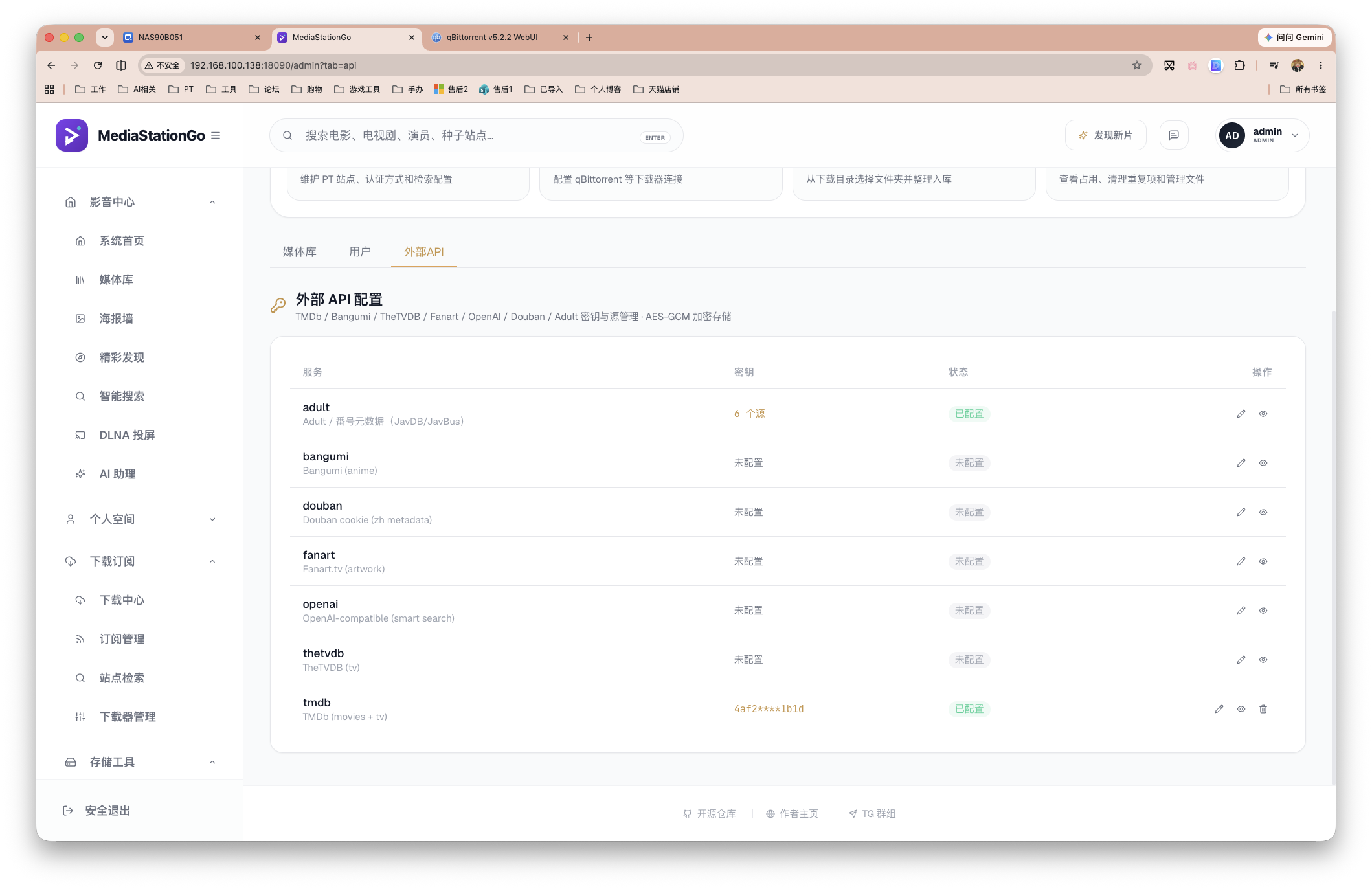The width and height of the screenshot is (1372, 889).
Task: Toggle the sidebar hamburger menu icon
Action: click(x=216, y=135)
